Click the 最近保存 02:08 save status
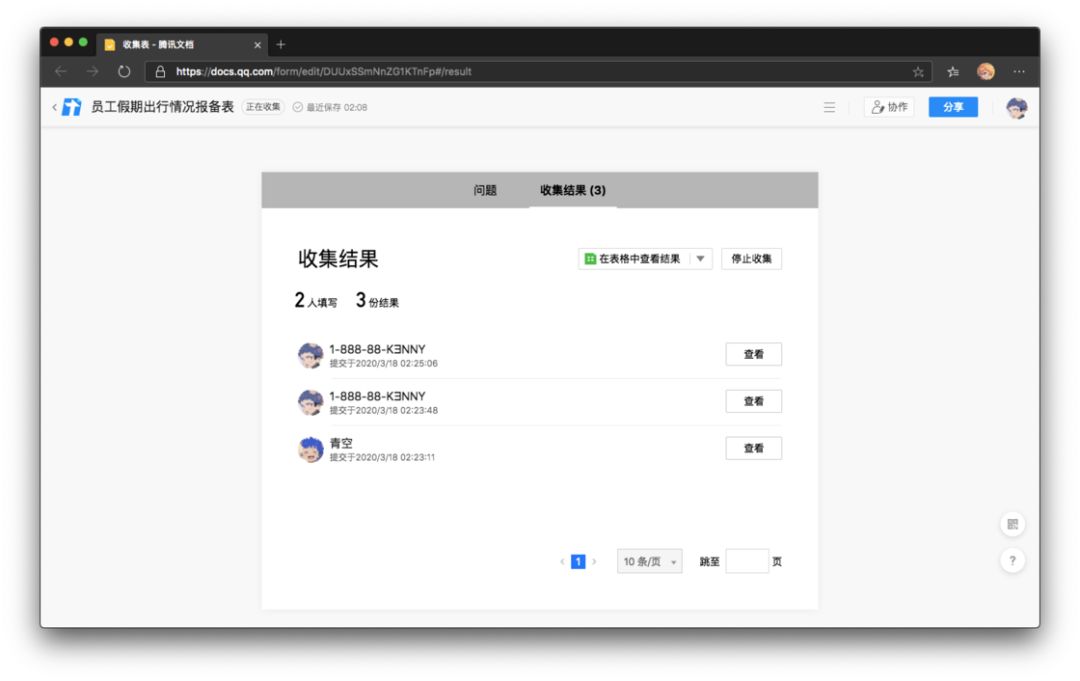This screenshot has width=1080, height=681. tap(330, 107)
